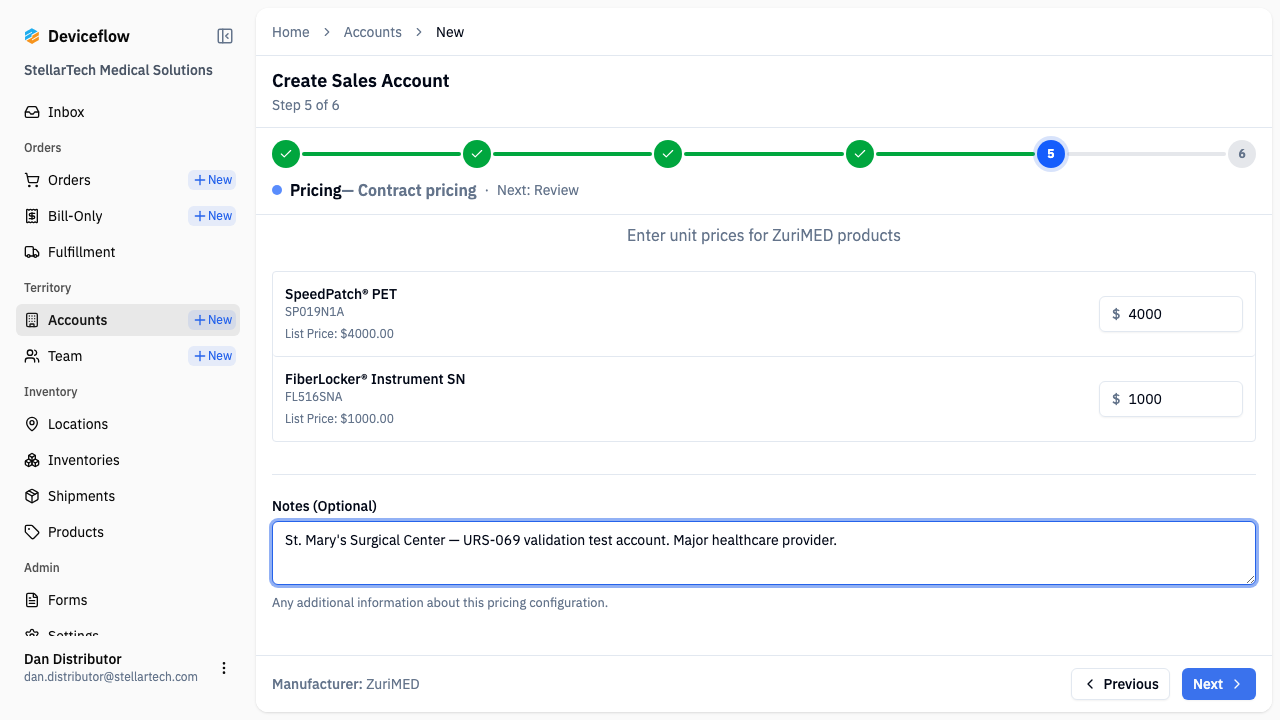Click SKU text 'FL516SNA'
The image size is (1280, 720).
pyautogui.click(x=313, y=397)
